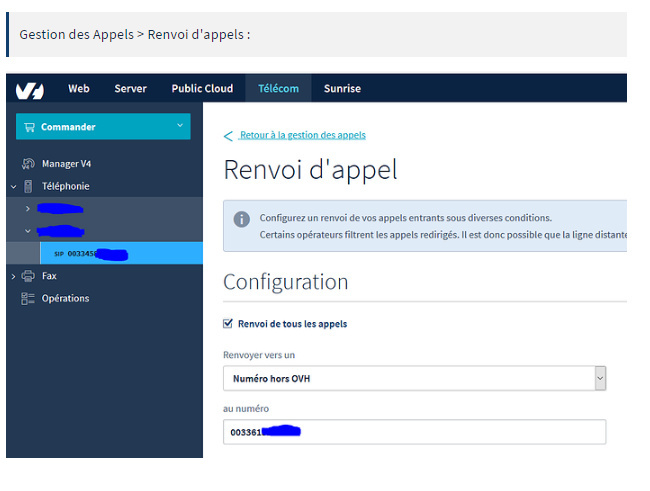Click the blue info icon in the notice
The height and width of the screenshot is (491, 650).
(241, 219)
